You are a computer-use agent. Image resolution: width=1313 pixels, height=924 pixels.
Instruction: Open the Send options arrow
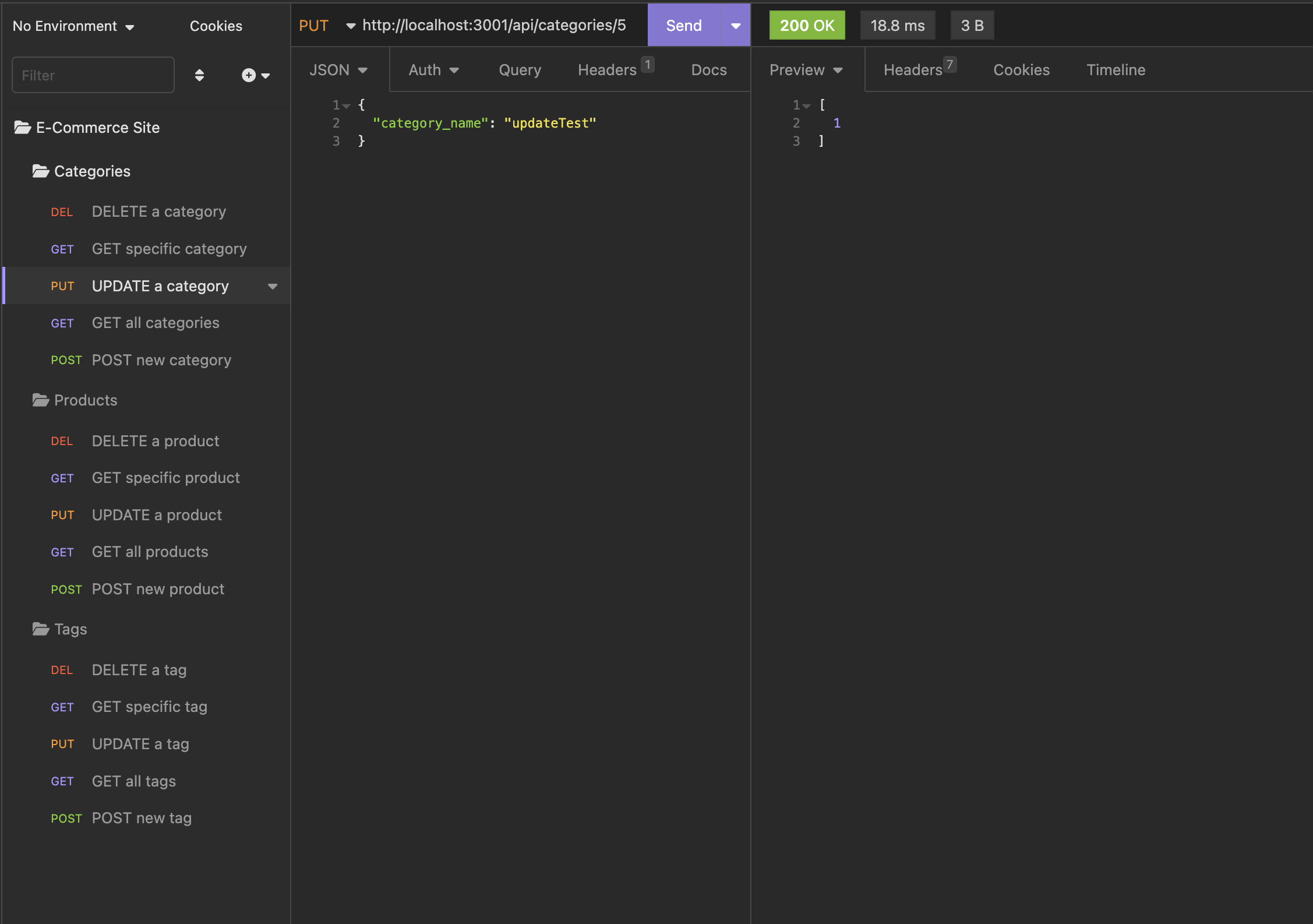[x=736, y=25]
